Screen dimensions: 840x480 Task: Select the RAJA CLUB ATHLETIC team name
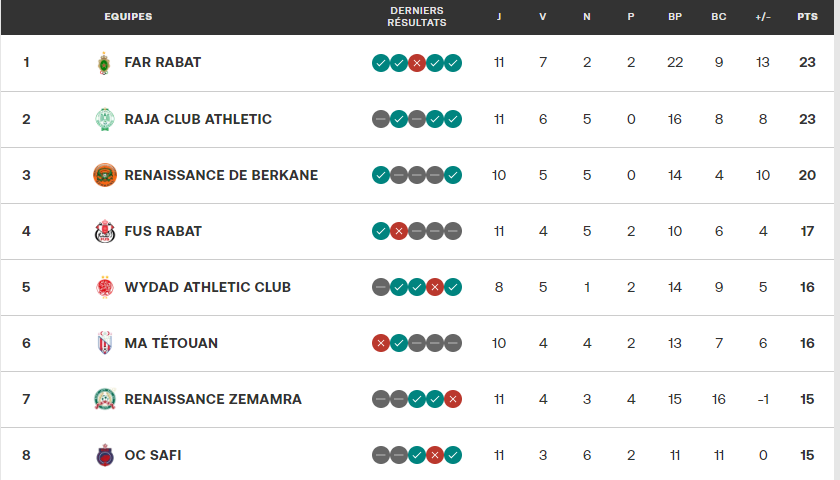pyautogui.click(x=198, y=119)
